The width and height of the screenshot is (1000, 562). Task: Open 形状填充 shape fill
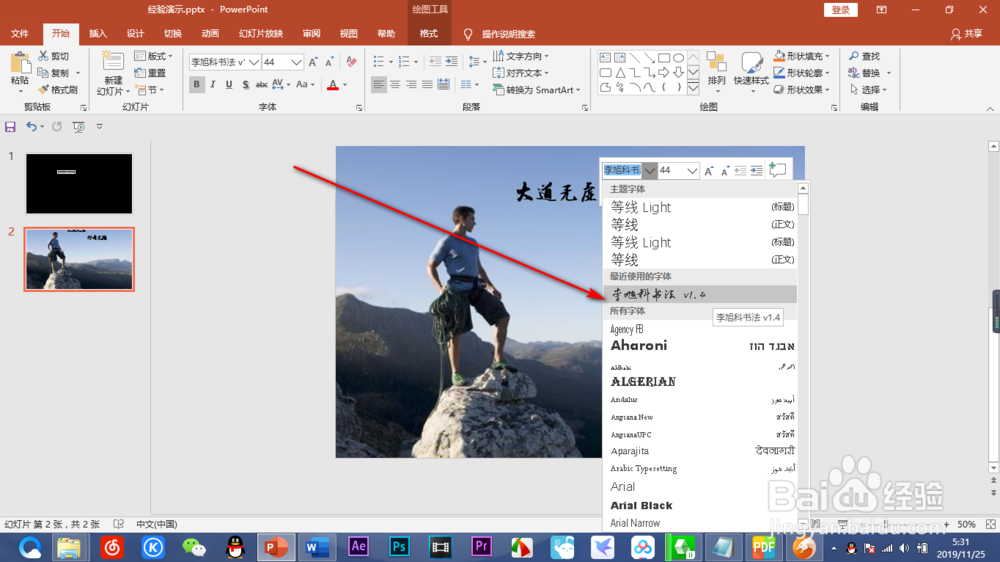[802, 56]
